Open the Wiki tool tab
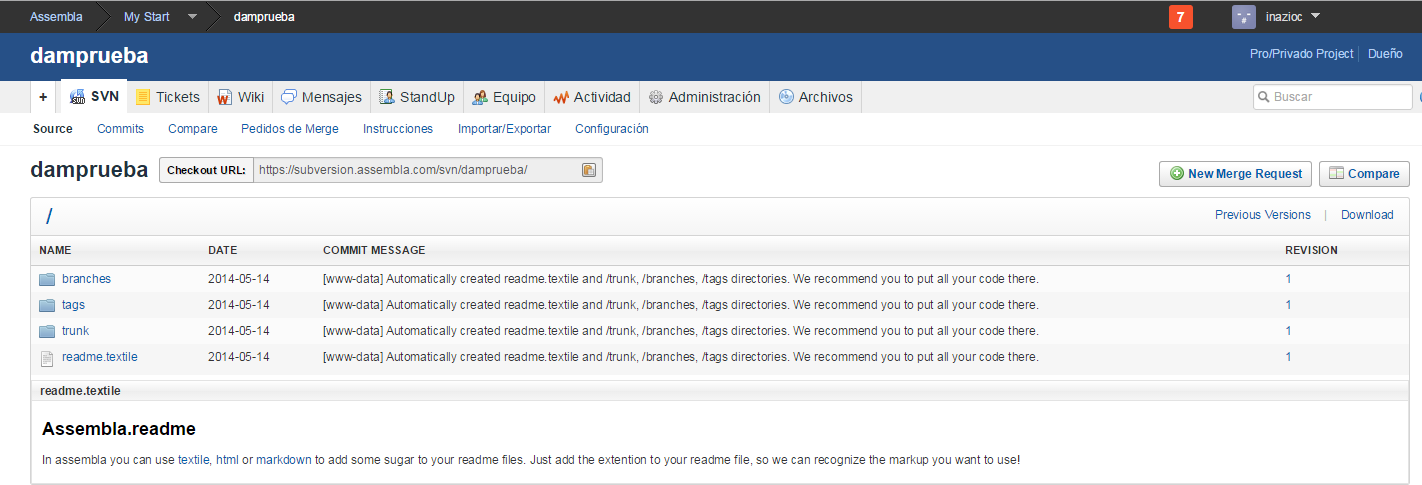1422x485 pixels. tap(241, 97)
